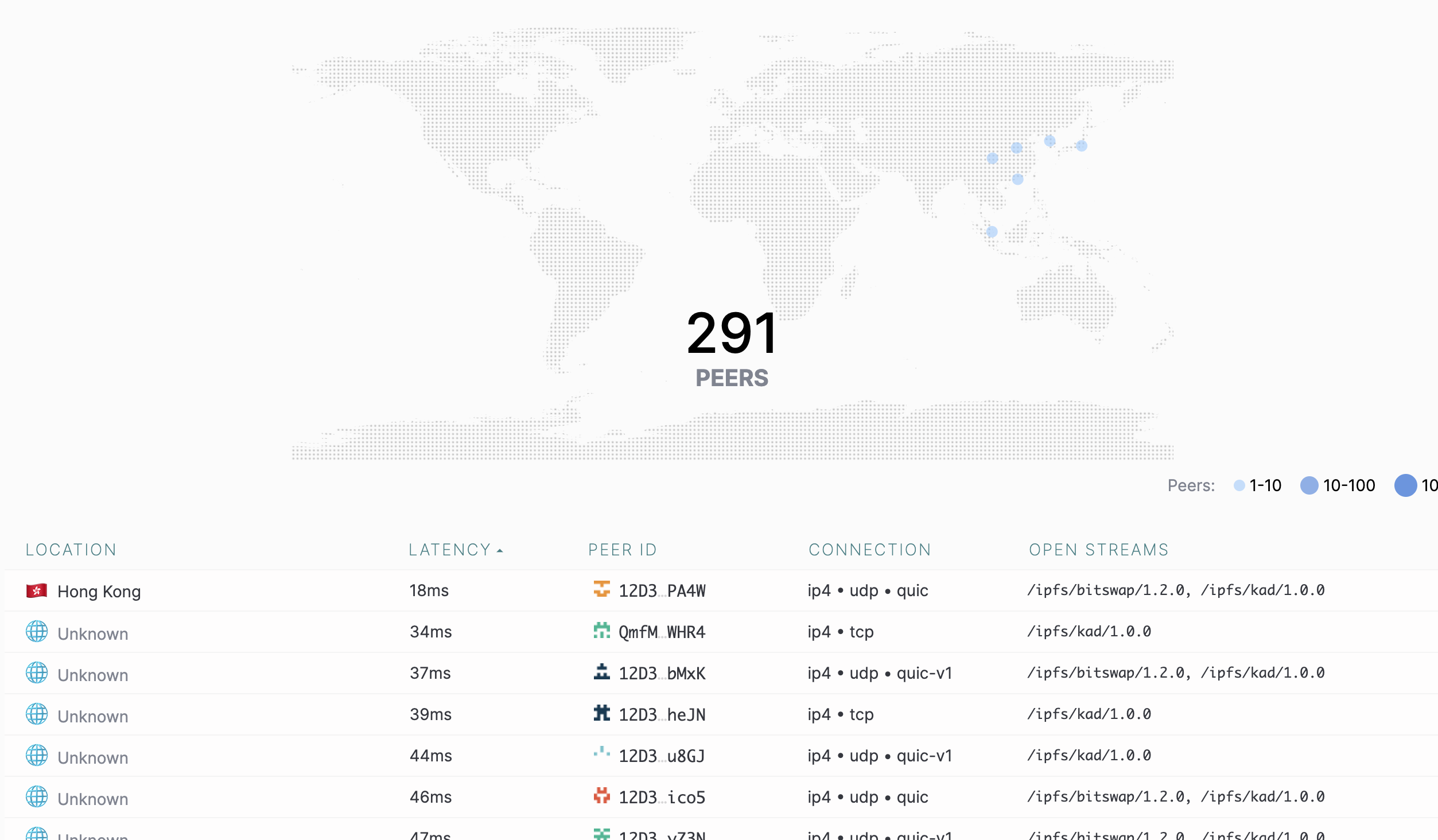Select the peer ID text 12D3...PA4W

662,590
